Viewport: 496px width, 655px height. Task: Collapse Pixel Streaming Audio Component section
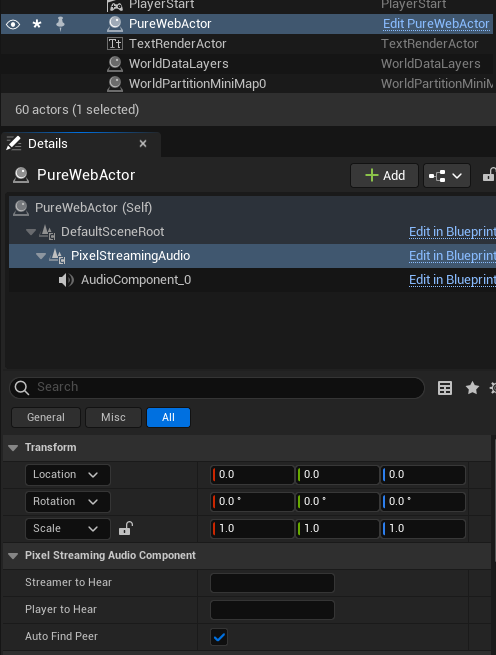(x=13, y=556)
